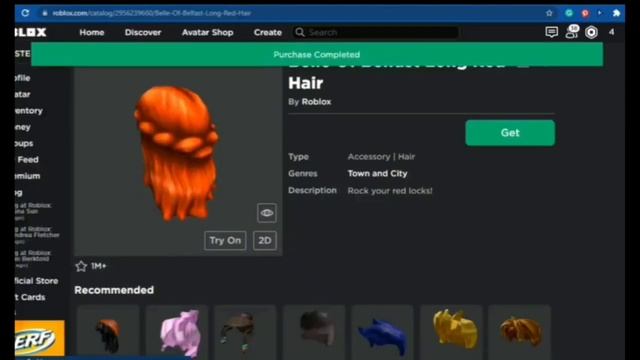Click the Town and City genre link
The image size is (640, 360).
tap(378, 173)
